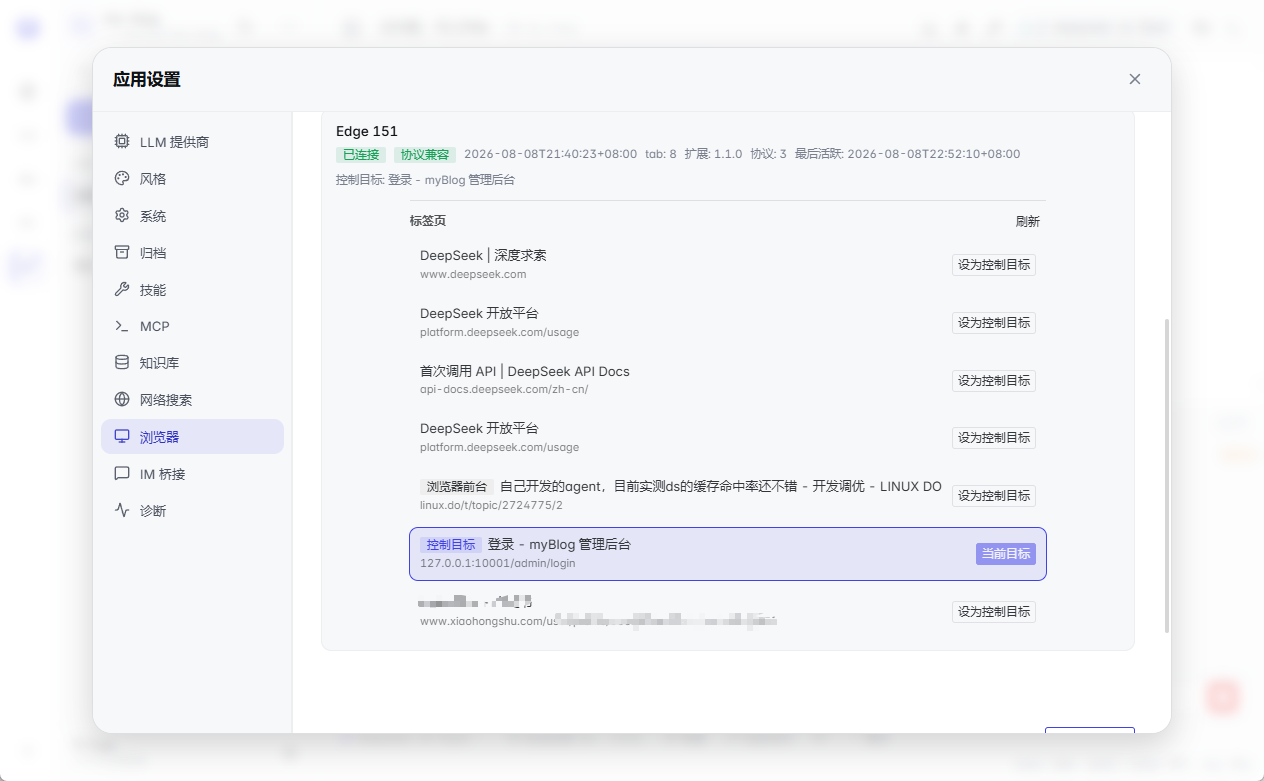The image size is (1264, 781).
Task: Click the partially visible button at dialog bottom
Action: [x=1090, y=730]
